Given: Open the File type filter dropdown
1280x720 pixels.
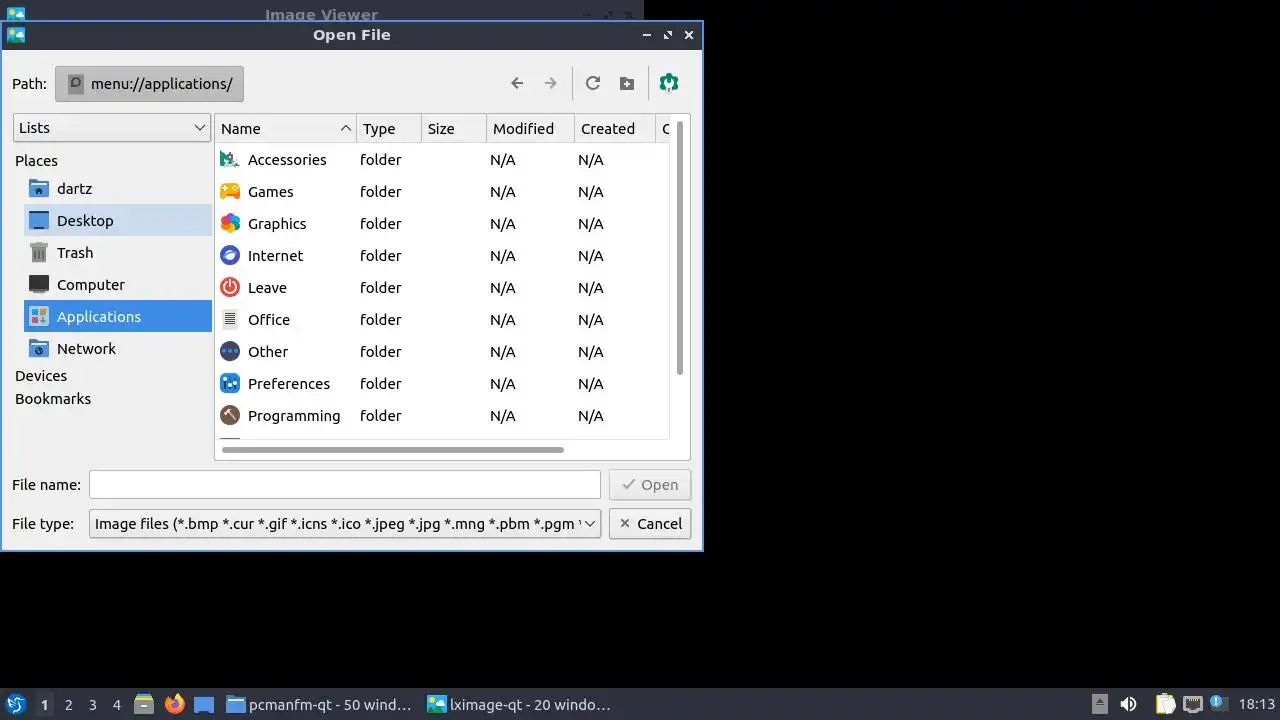Looking at the screenshot, I should tap(345, 523).
